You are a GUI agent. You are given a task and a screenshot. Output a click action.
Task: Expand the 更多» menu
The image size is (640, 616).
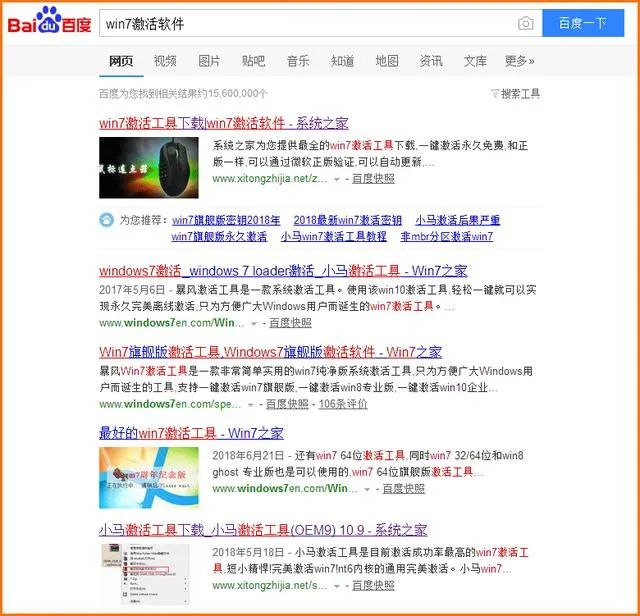[519, 61]
